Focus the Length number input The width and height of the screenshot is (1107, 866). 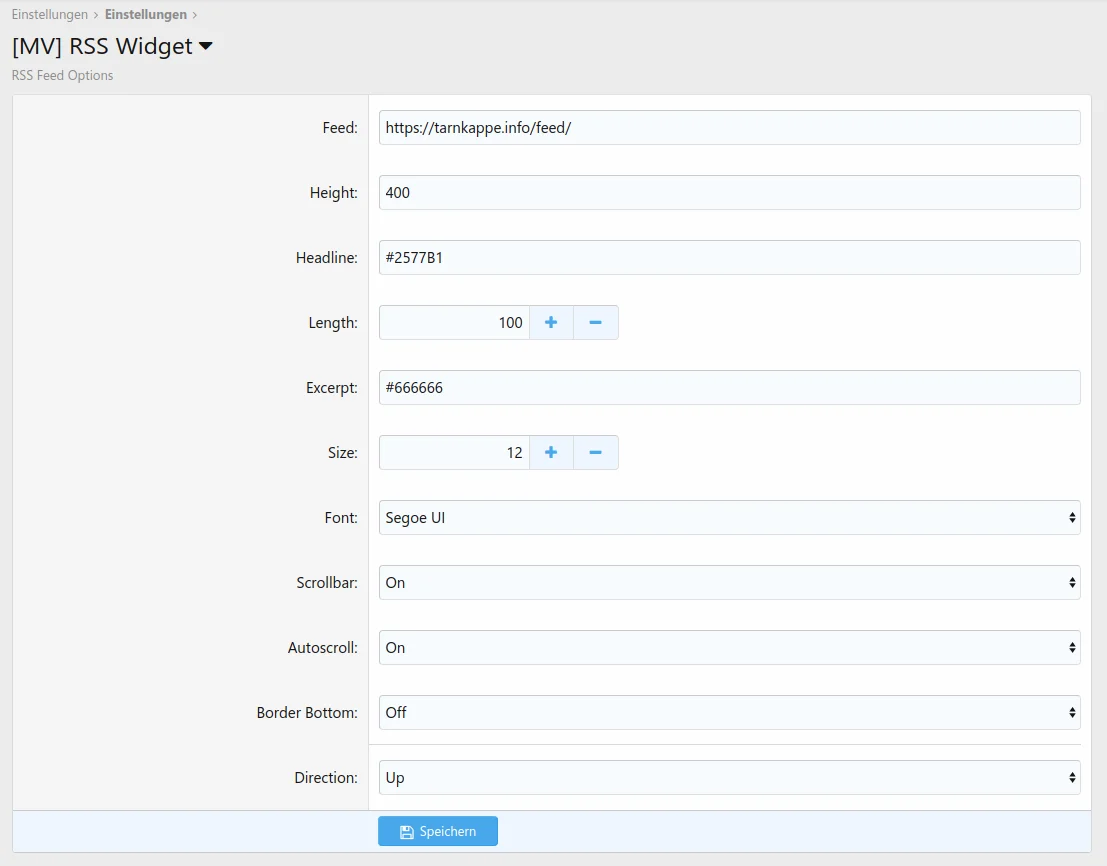(x=454, y=323)
